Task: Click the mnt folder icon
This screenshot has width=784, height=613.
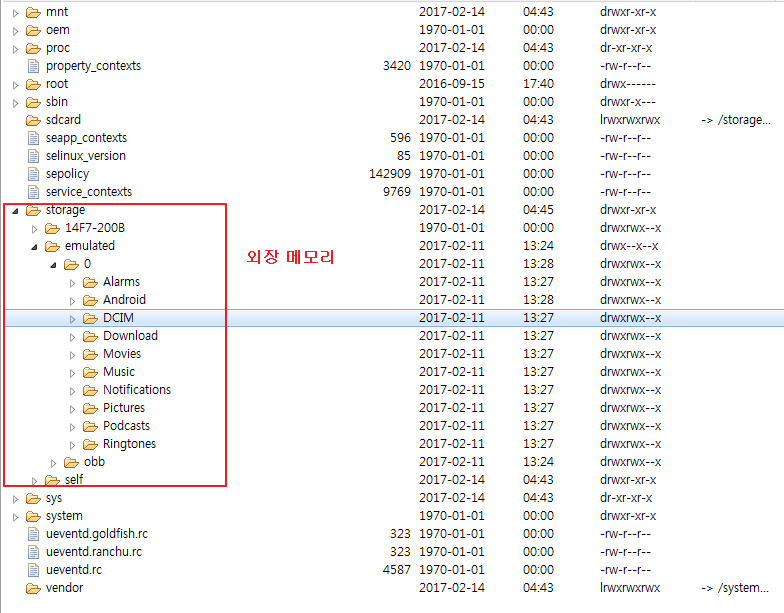Action: click(x=33, y=12)
